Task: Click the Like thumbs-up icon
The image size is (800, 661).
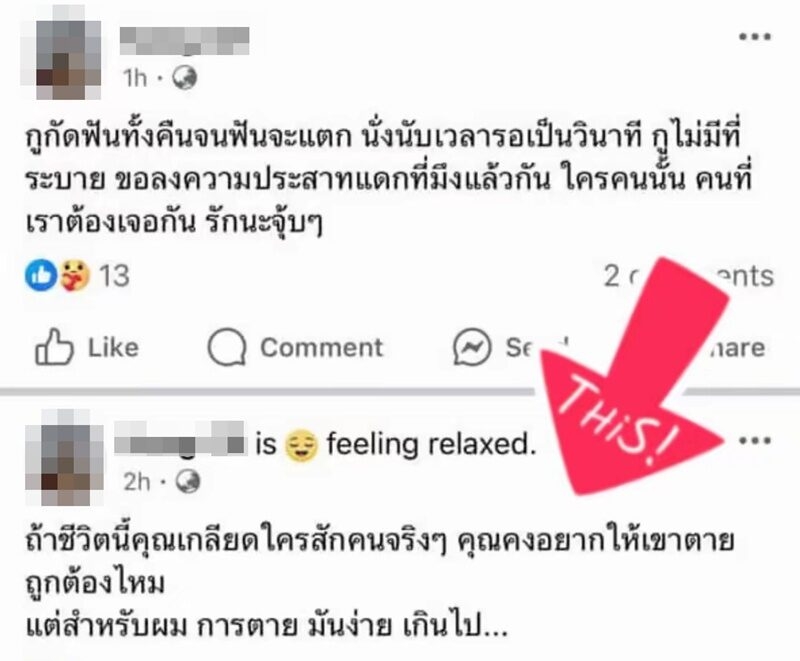Action: click(54, 346)
